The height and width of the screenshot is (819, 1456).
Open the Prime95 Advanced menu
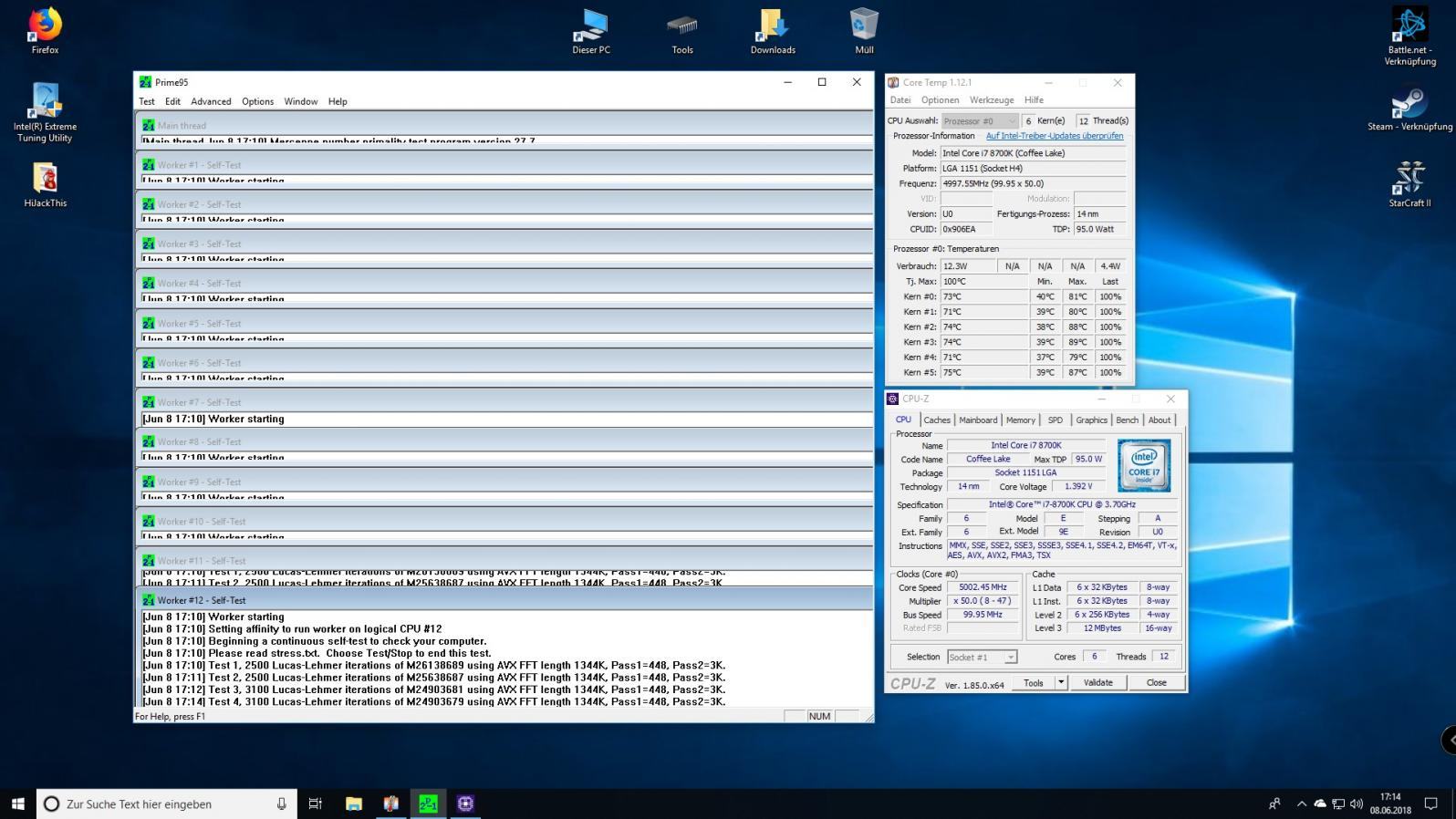pyautogui.click(x=211, y=101)
